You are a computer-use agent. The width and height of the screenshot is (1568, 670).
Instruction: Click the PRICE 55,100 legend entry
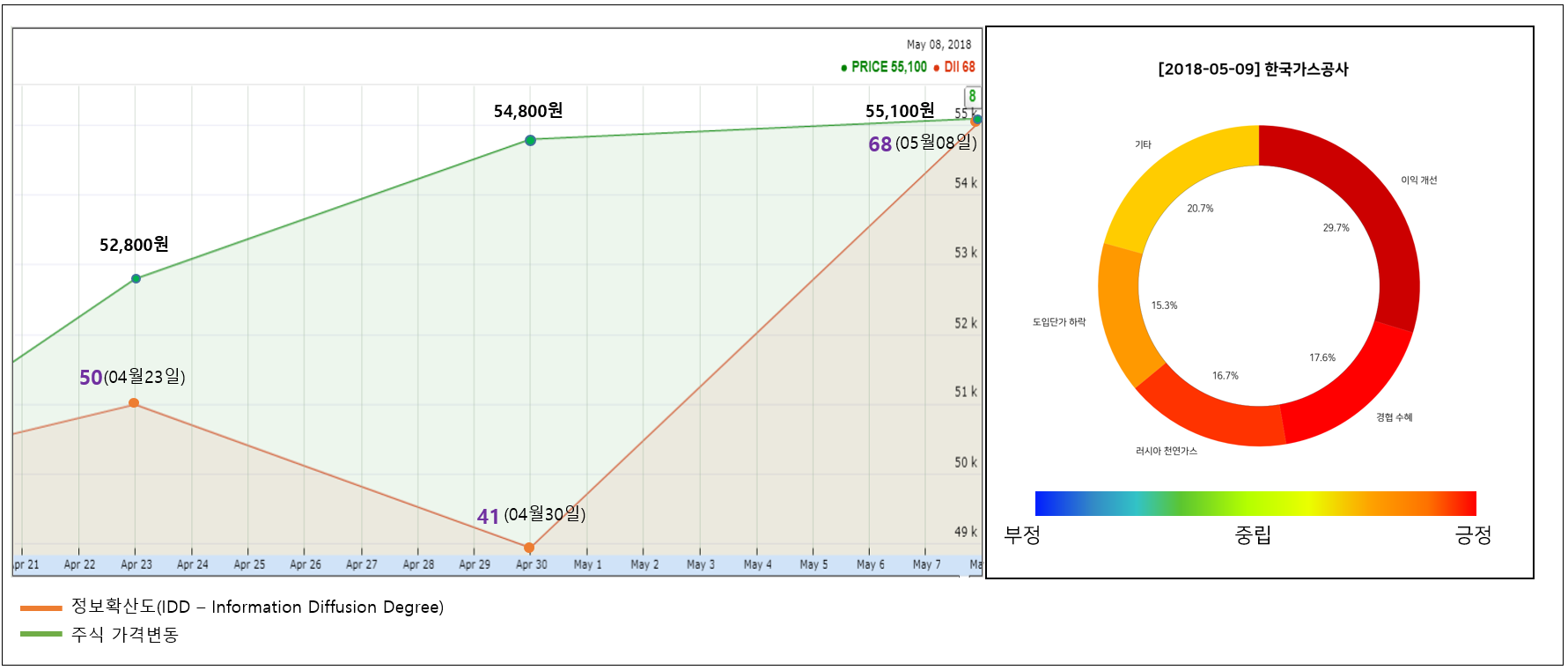tap(884, 67)
